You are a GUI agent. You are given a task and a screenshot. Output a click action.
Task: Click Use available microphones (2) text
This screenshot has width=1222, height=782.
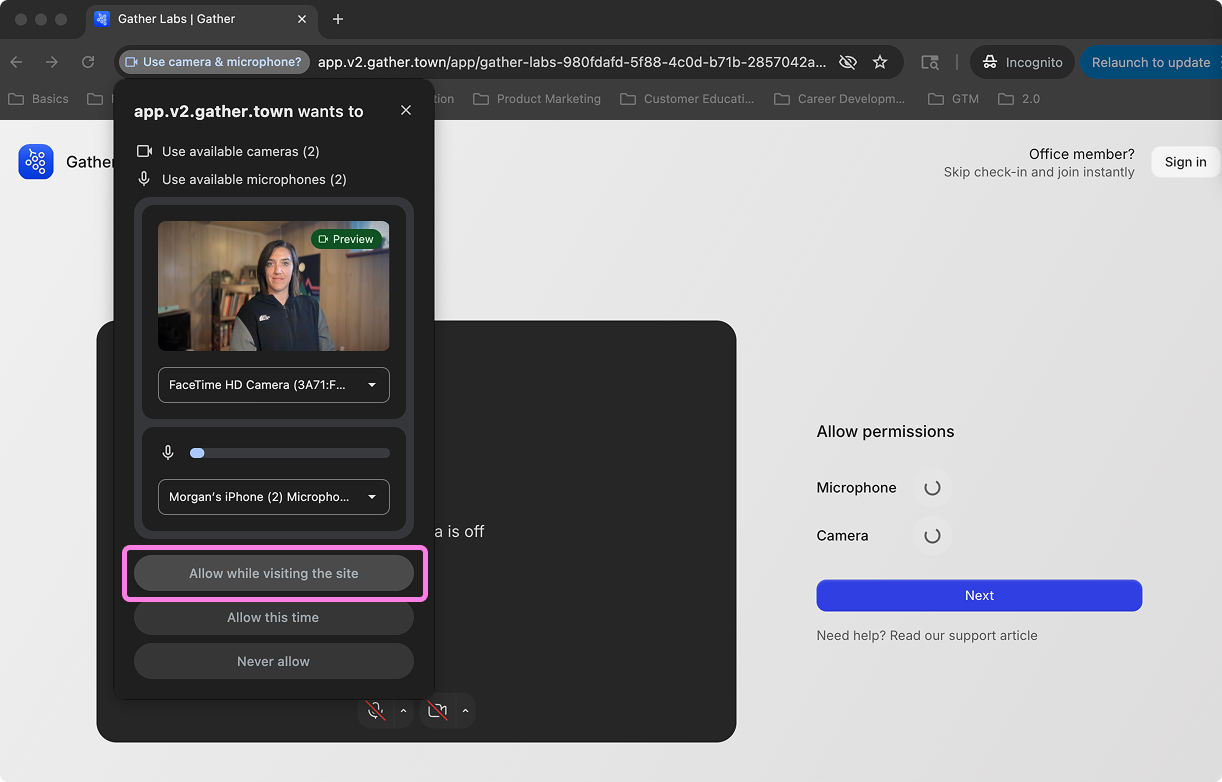pyautogui.click(x=254, y=179)
